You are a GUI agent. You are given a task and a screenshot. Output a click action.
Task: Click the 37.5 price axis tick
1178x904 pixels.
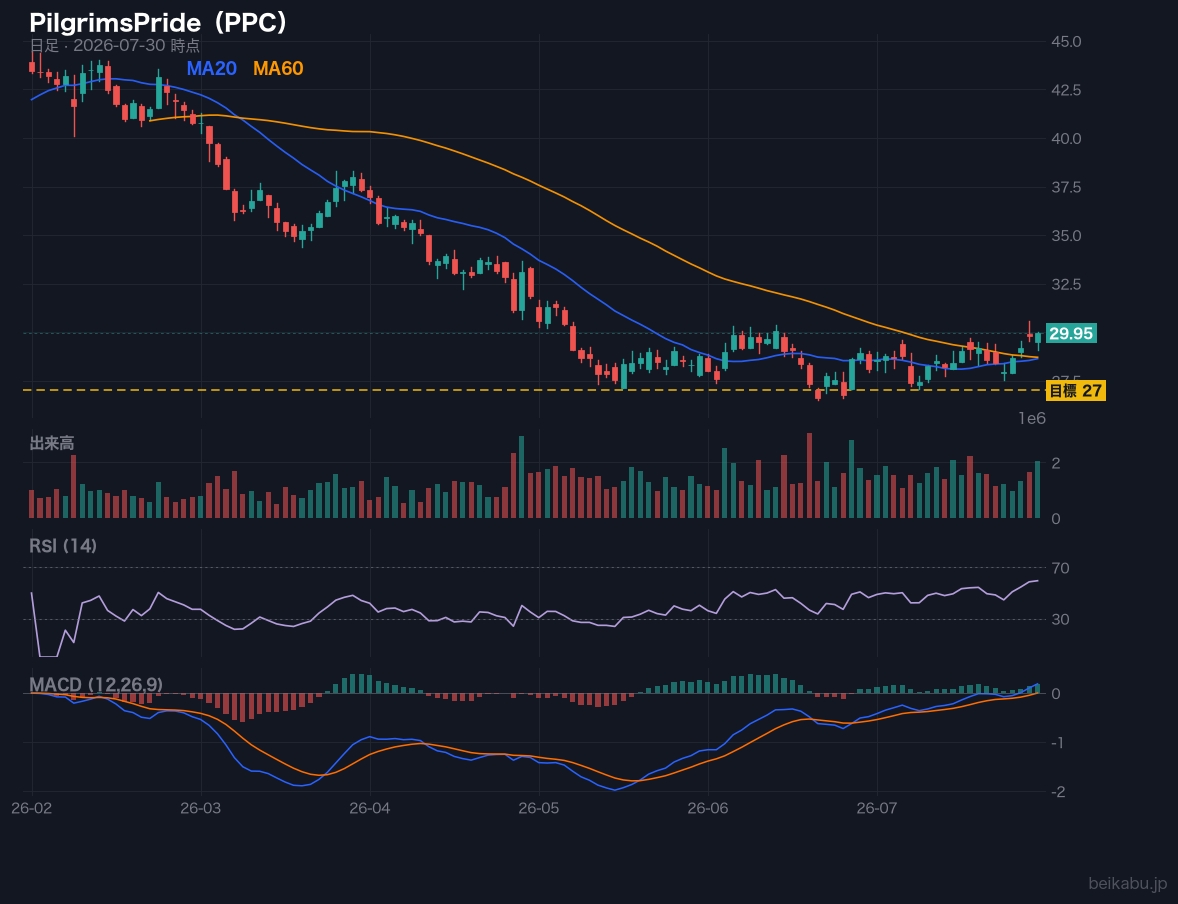1065,187
